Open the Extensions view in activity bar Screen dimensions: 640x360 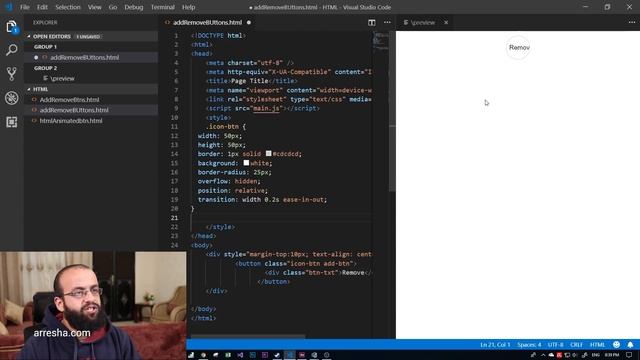pyautogui.click(x=11, y=122)
